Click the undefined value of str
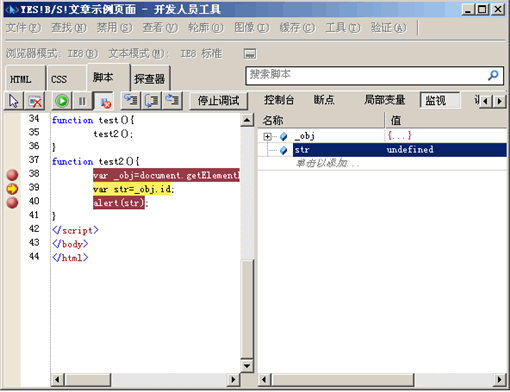The height and width of the screenshot is (392, 510). 410,150
